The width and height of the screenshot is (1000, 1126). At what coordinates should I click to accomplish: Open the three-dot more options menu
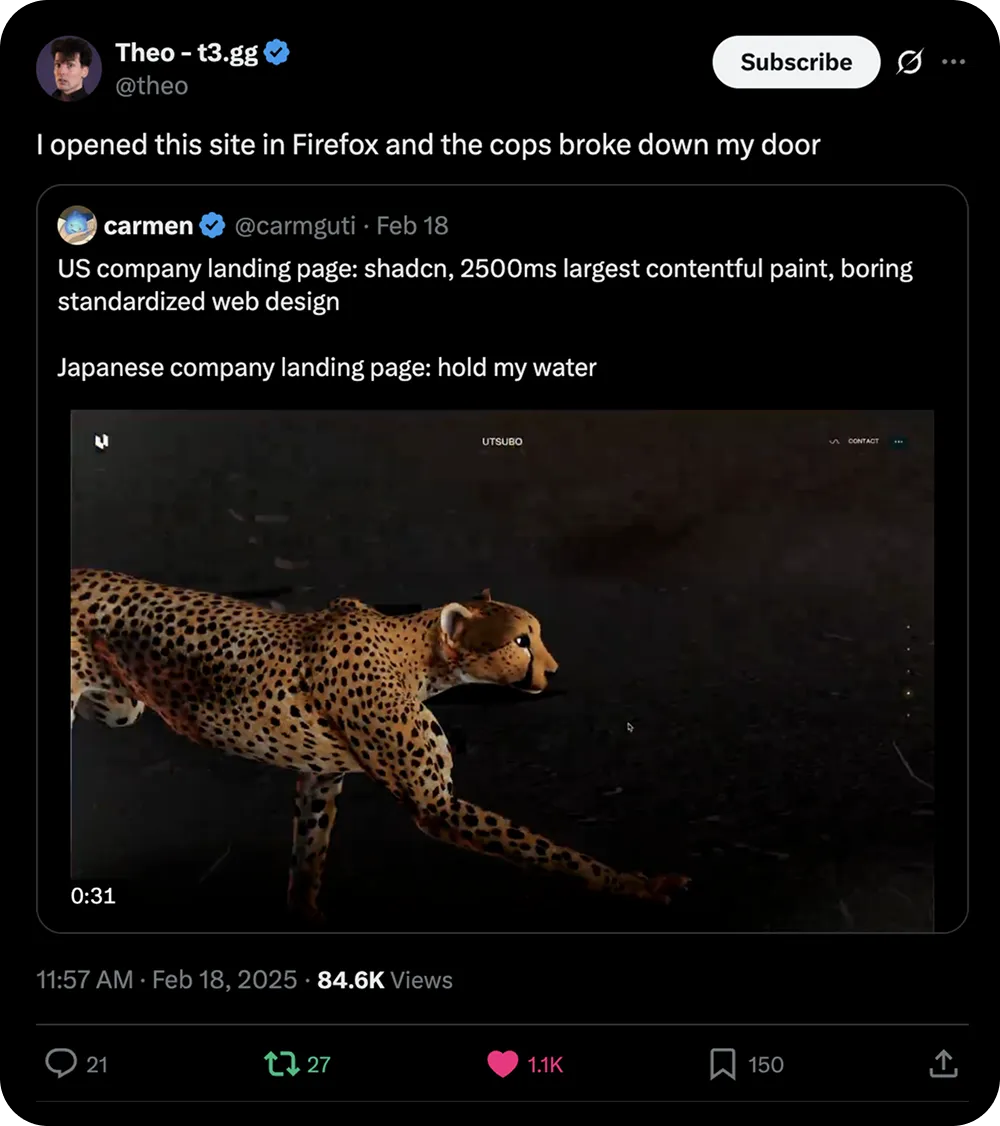pyautogui.click(x=954, y=62)
